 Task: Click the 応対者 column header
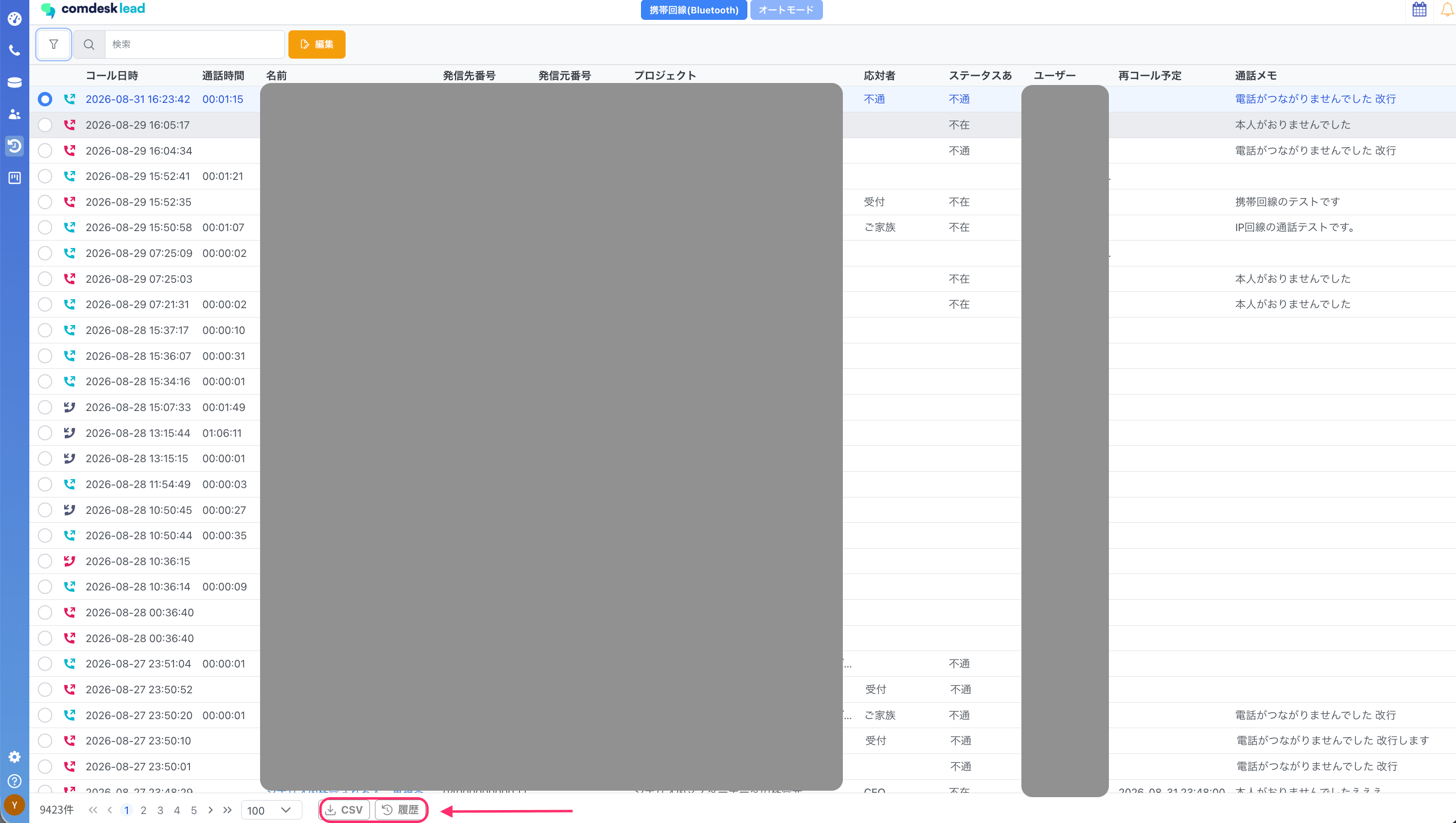pos(880,76)
